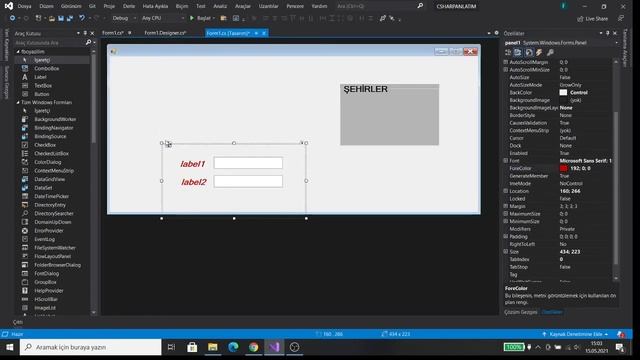Viewport: 640px width, 360px height.
Task: Pin the Araç Kutusu toolbox panel
Action: 85,33
